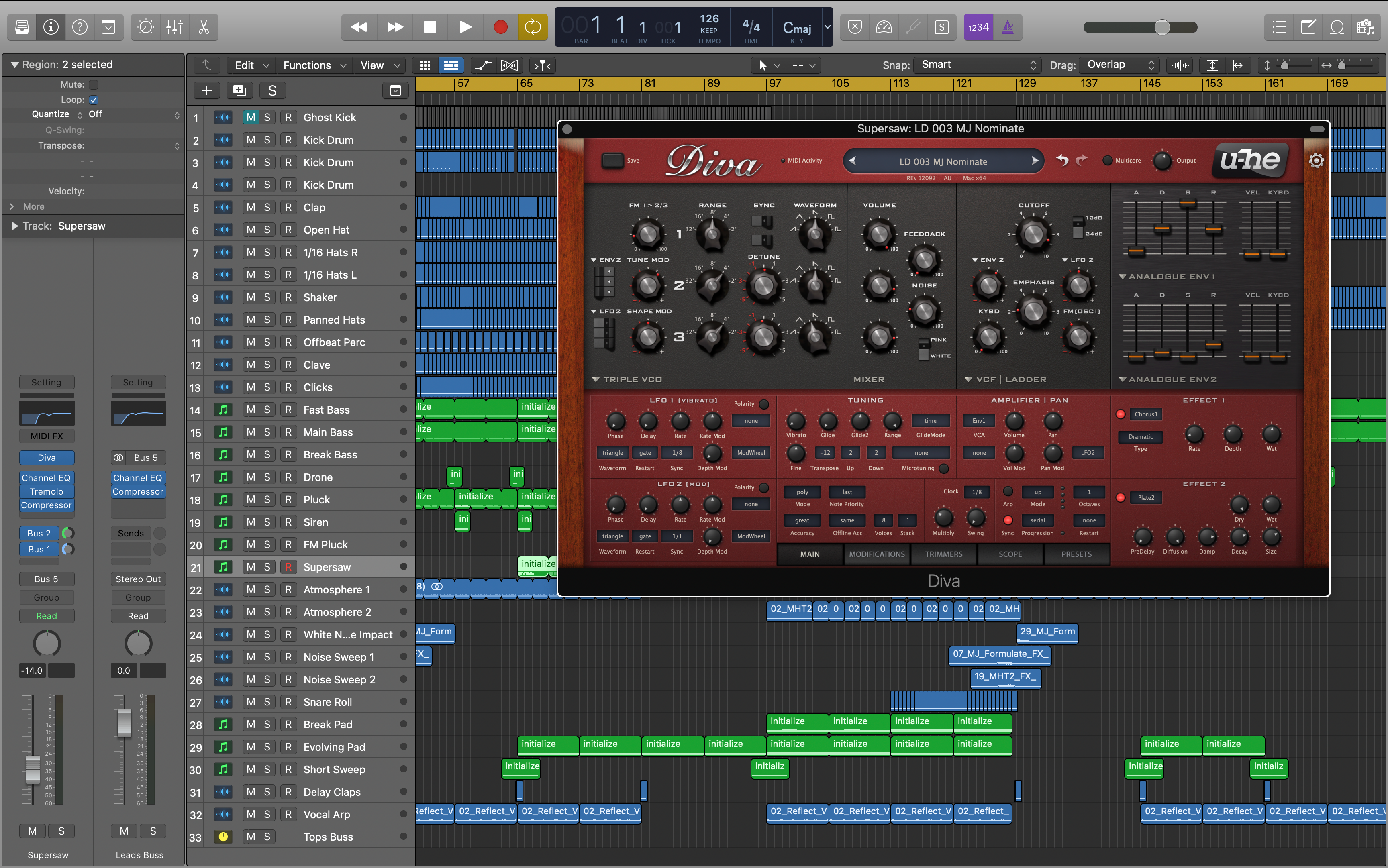Image resolution: width=1388 pixels, height=868 pixels.
Task: Expand the Track Supersaw disclosure triangle
Action: (x=14, y=226)
